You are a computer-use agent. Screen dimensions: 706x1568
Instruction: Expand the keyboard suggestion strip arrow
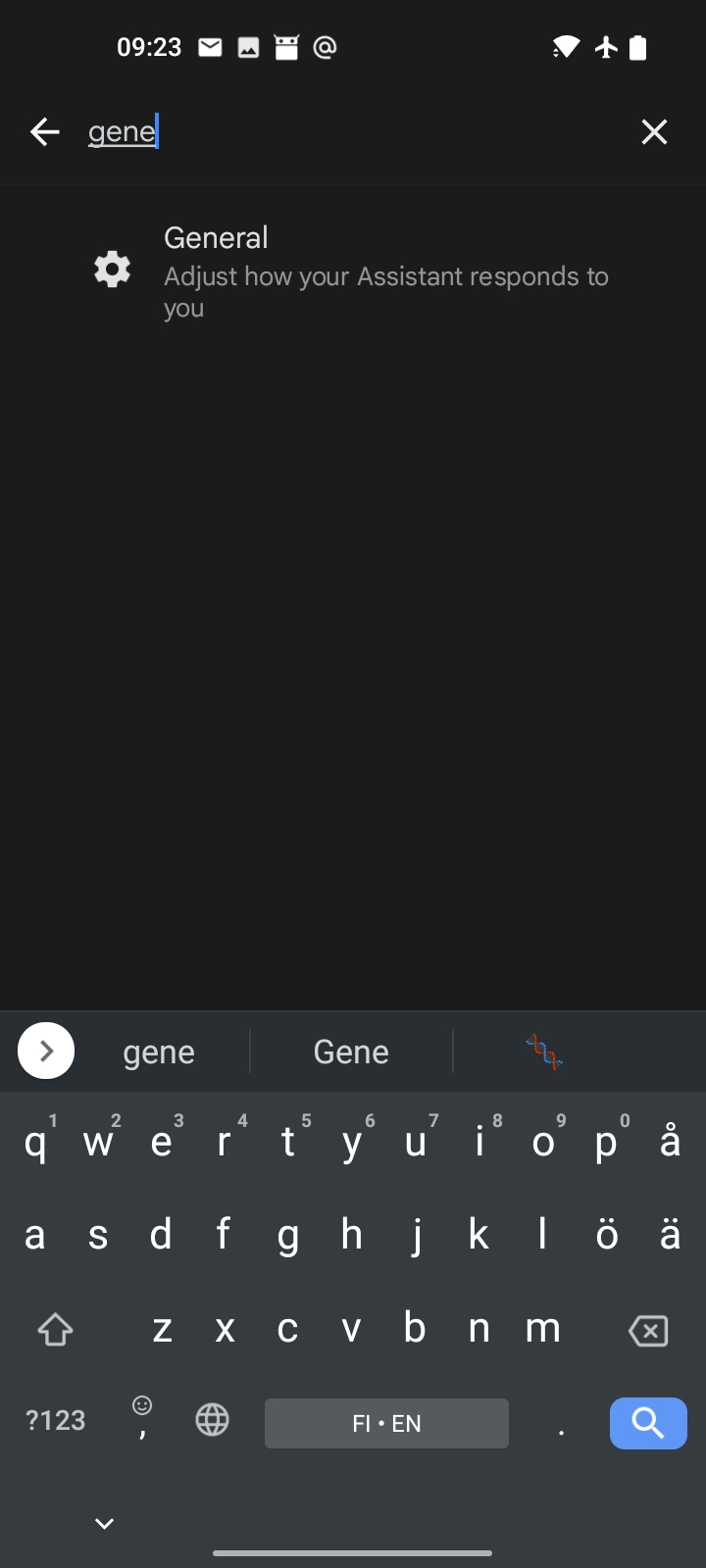click(x=46, y=1051)
